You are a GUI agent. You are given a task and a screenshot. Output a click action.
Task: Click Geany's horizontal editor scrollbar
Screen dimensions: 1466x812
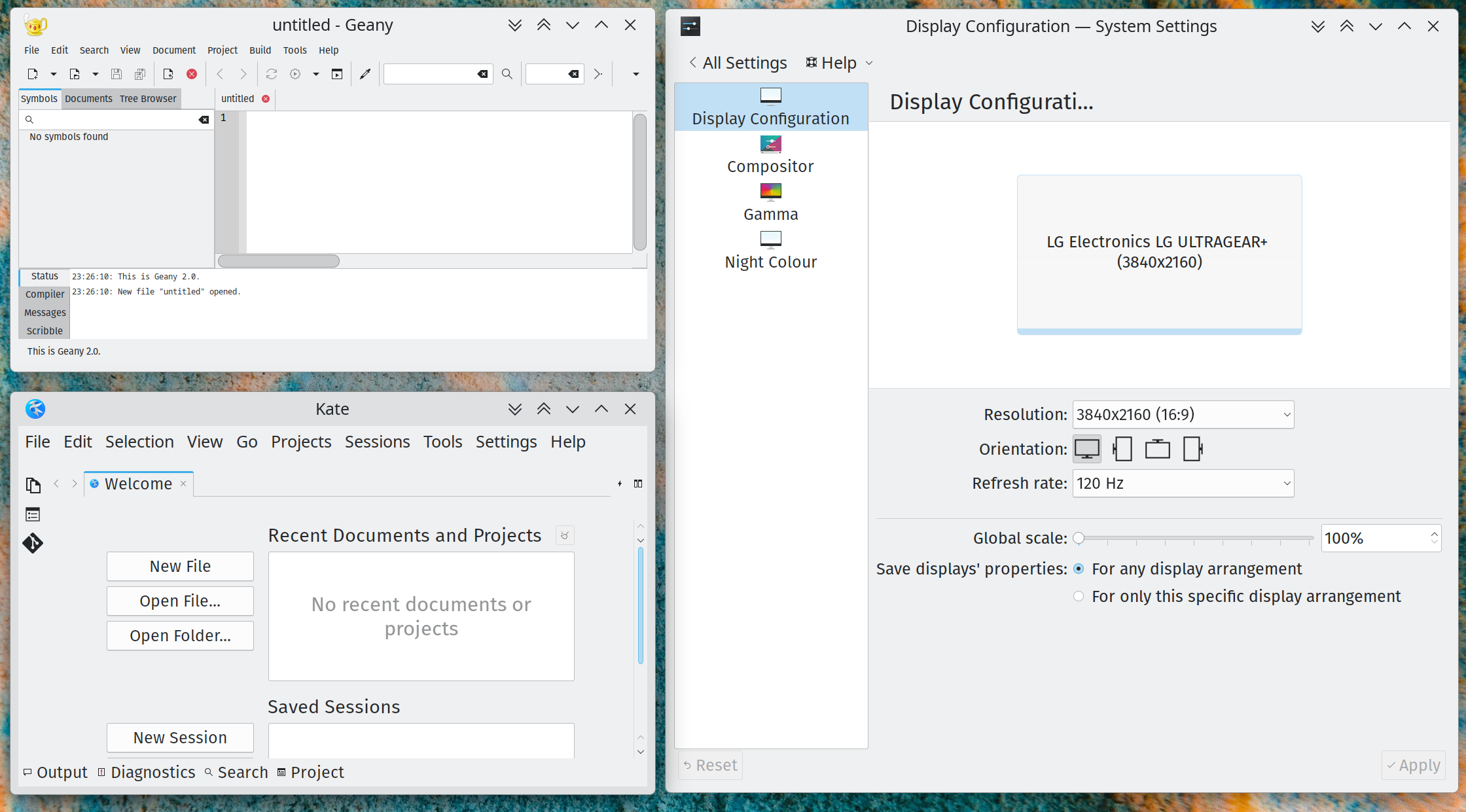click(279, 261)
